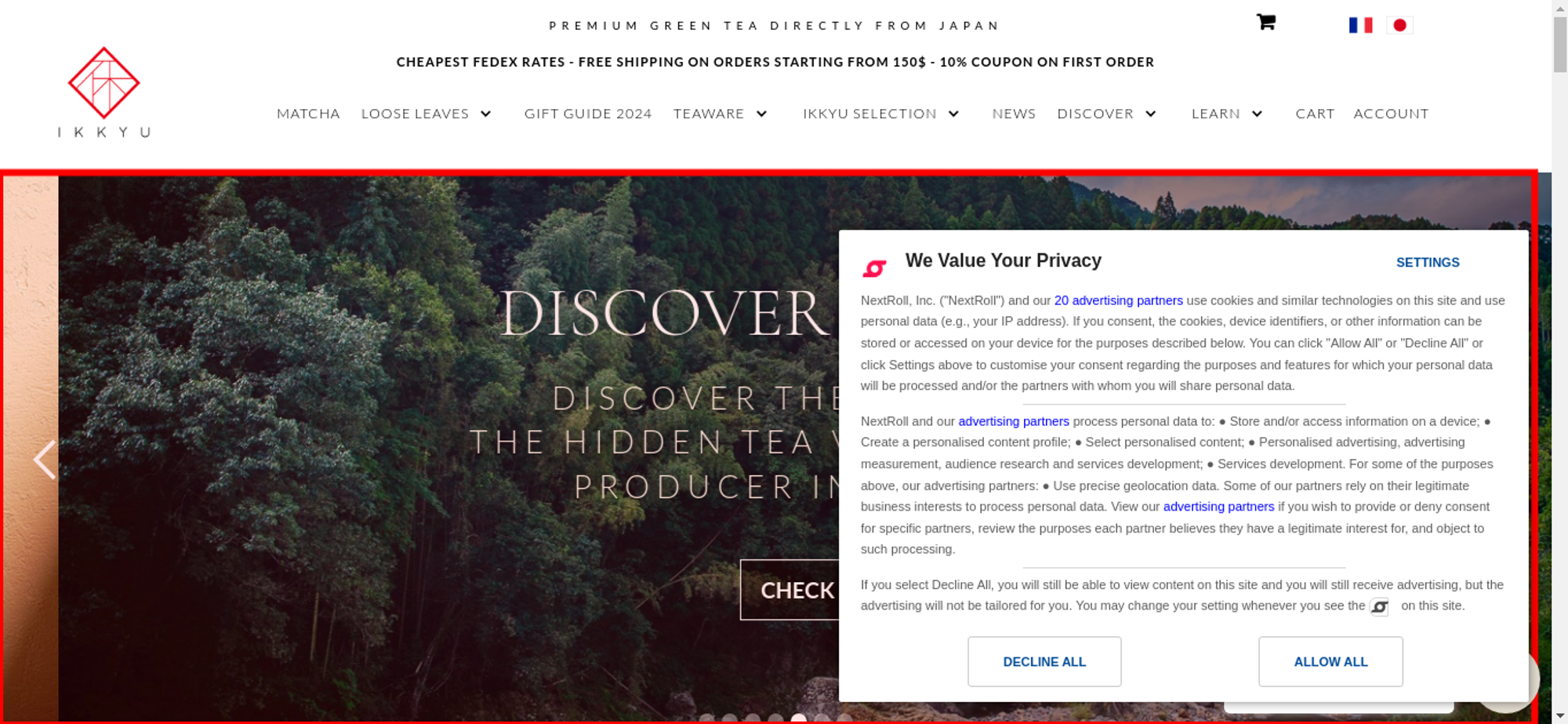This screenshot has height=724, width=1568.
Task: Click the NextRoll logo in privacy dialog
Action: point(874,268)
